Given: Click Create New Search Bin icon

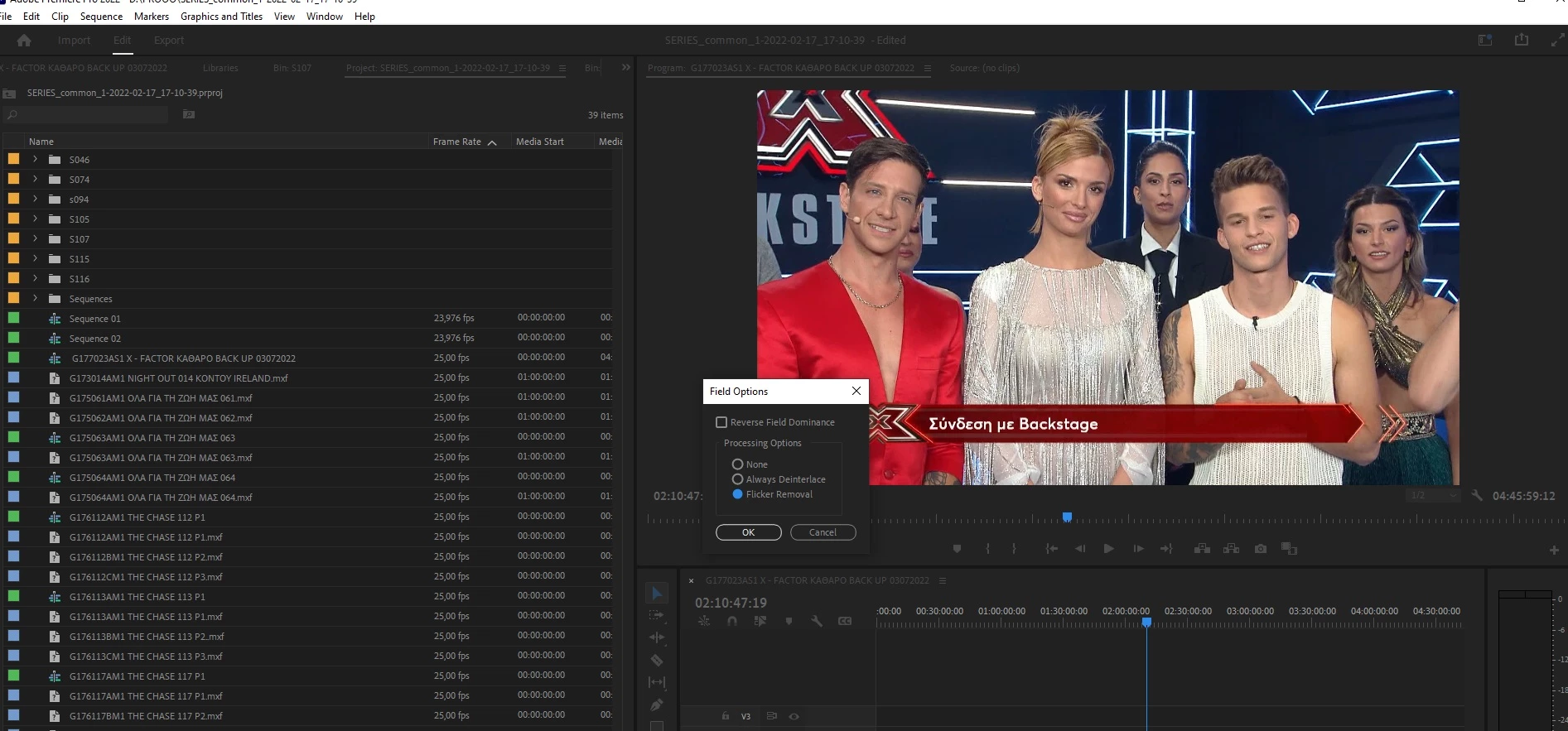Looking at the screenshot, I should [189, 114].
